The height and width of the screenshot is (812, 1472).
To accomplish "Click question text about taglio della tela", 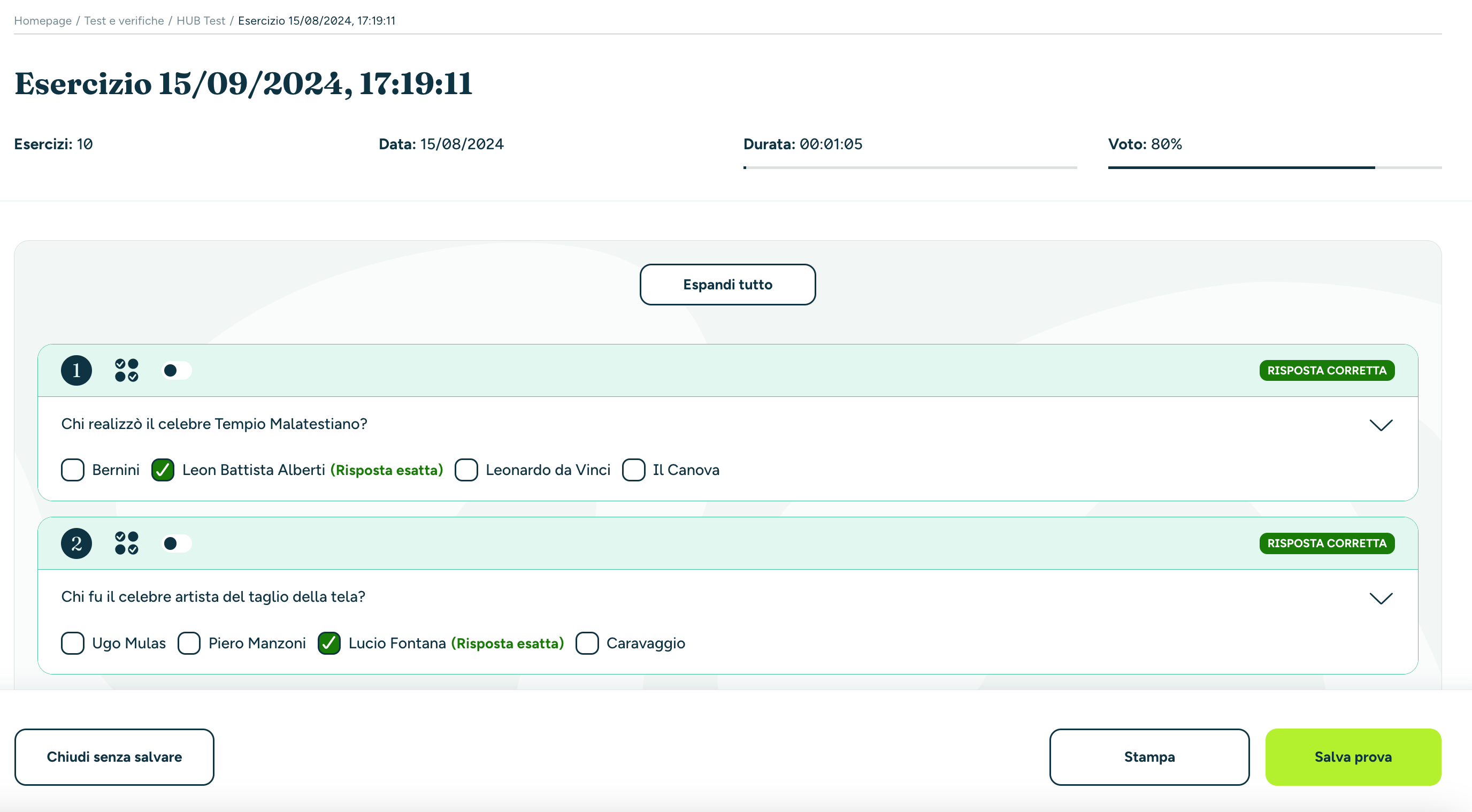I will pos(213,596).
